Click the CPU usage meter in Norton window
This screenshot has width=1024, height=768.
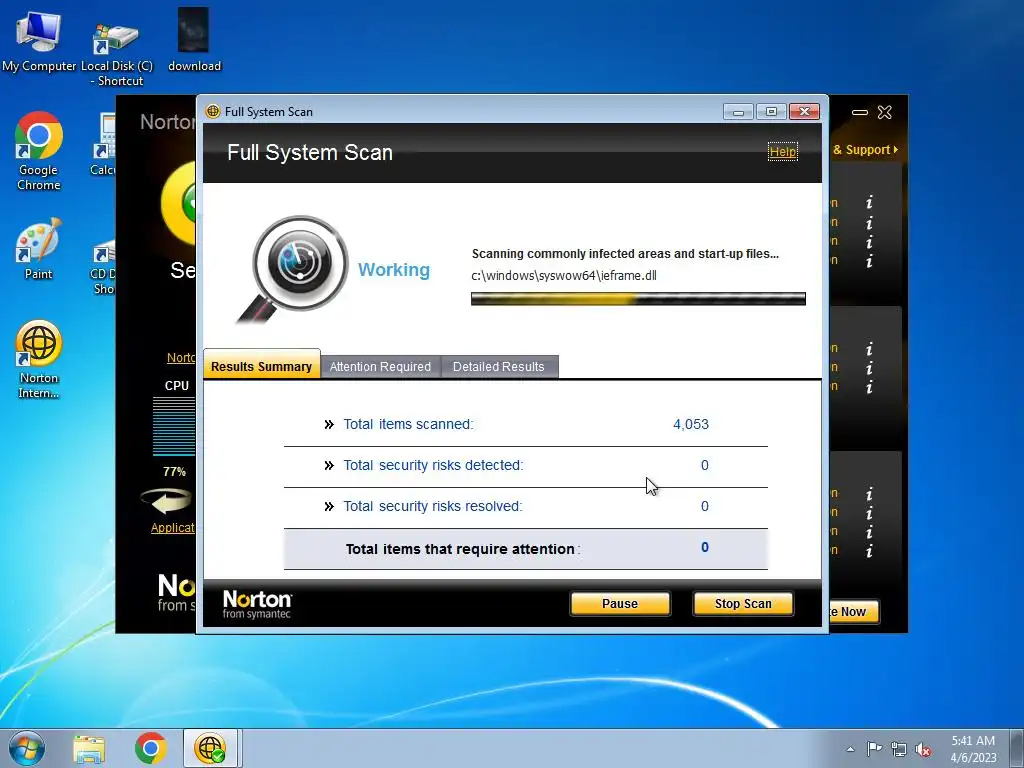click(x=174, y=426)
